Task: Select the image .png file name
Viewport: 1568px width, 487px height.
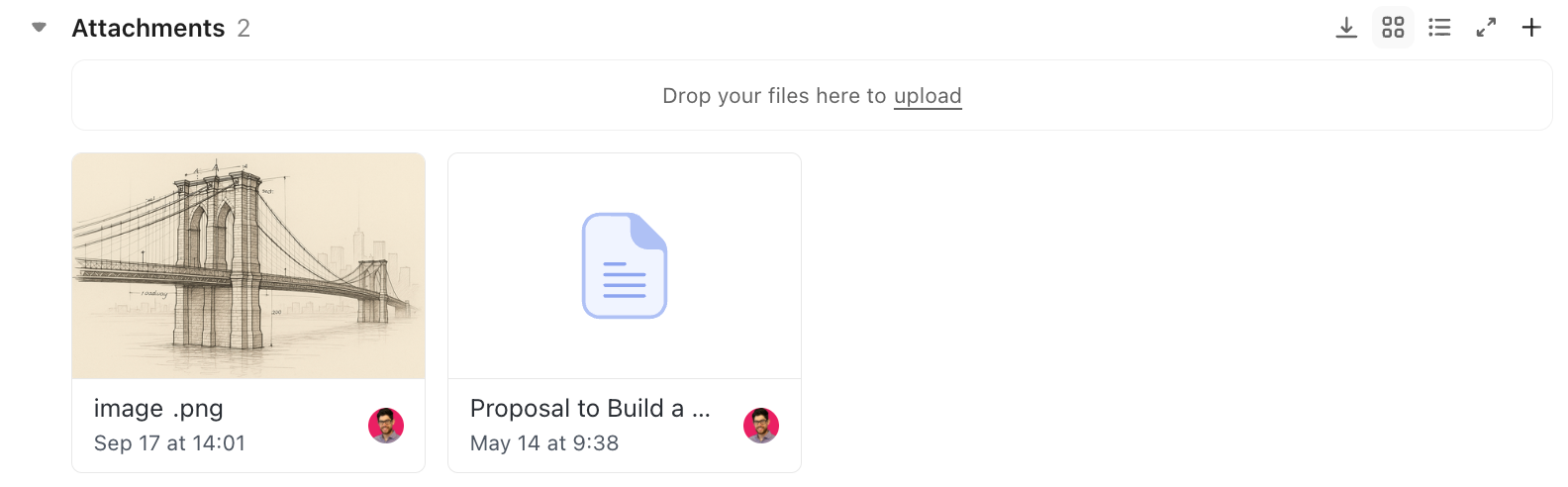Action: pyautogui.click(x=158, y=409)
